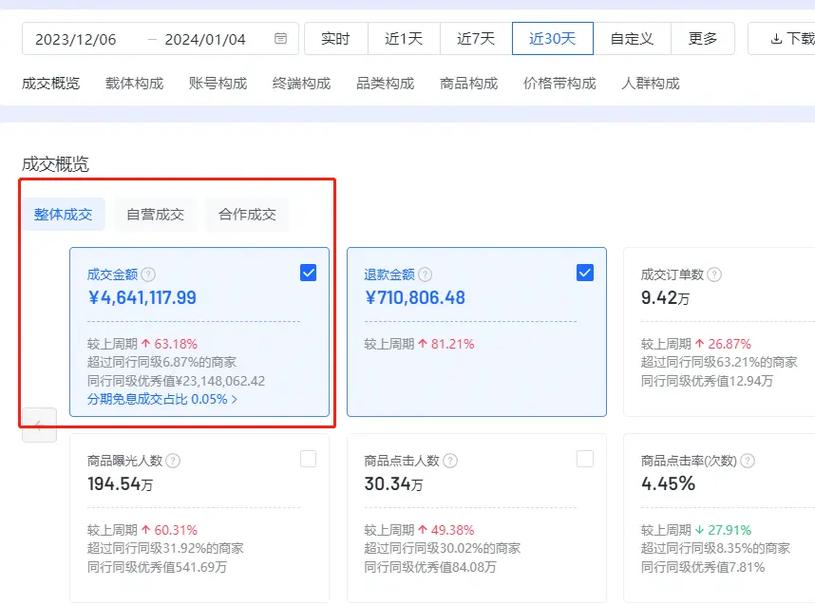Select the 近30天 time range
Viewport: 815px width, 605px height.
(x=553, y=38)
